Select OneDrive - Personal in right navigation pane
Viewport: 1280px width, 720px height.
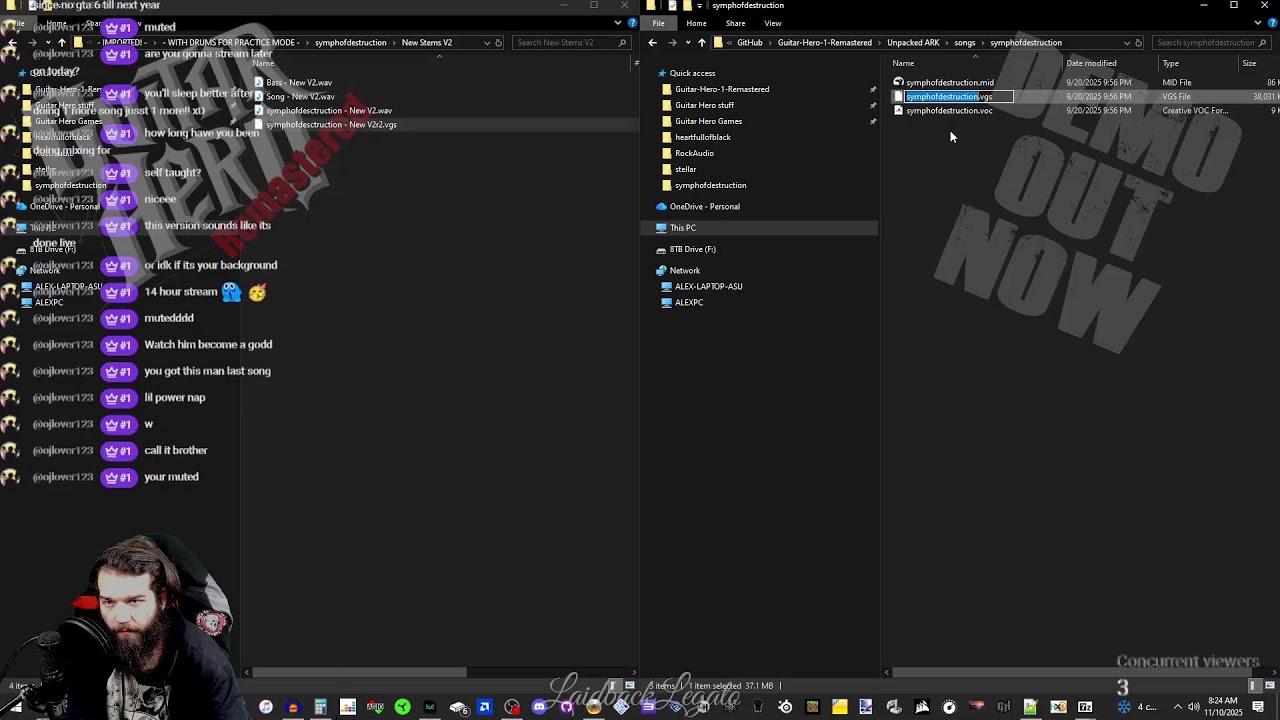coord(704,207)
